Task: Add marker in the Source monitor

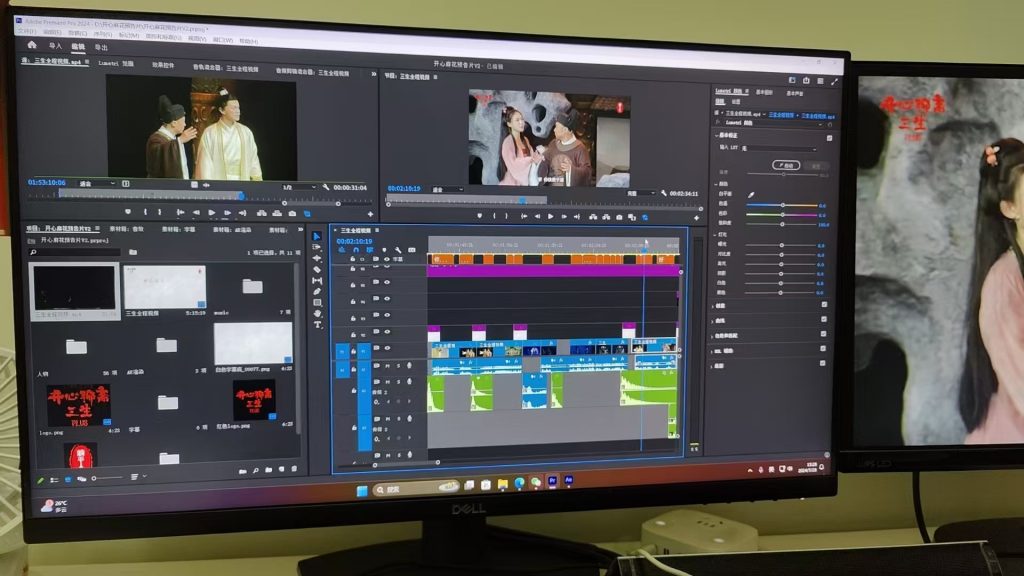Action: coord(127,212)
